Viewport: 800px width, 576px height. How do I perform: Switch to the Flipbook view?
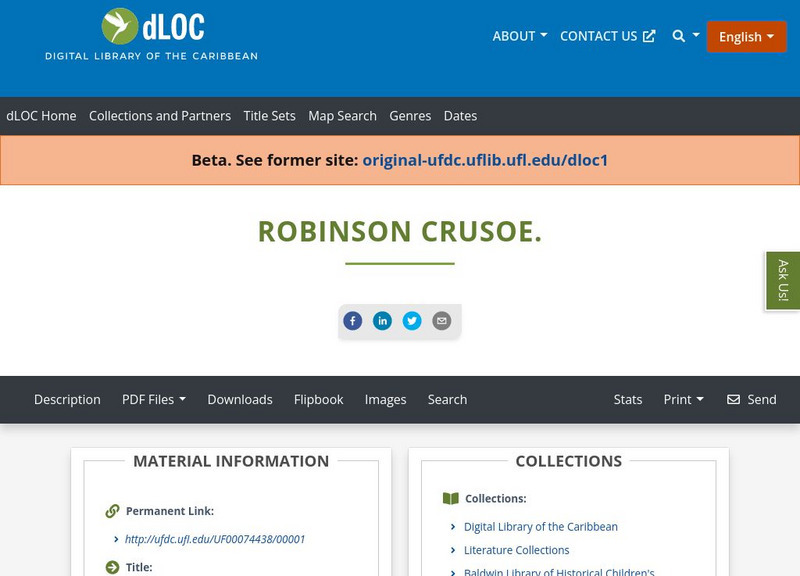[318, 399]
